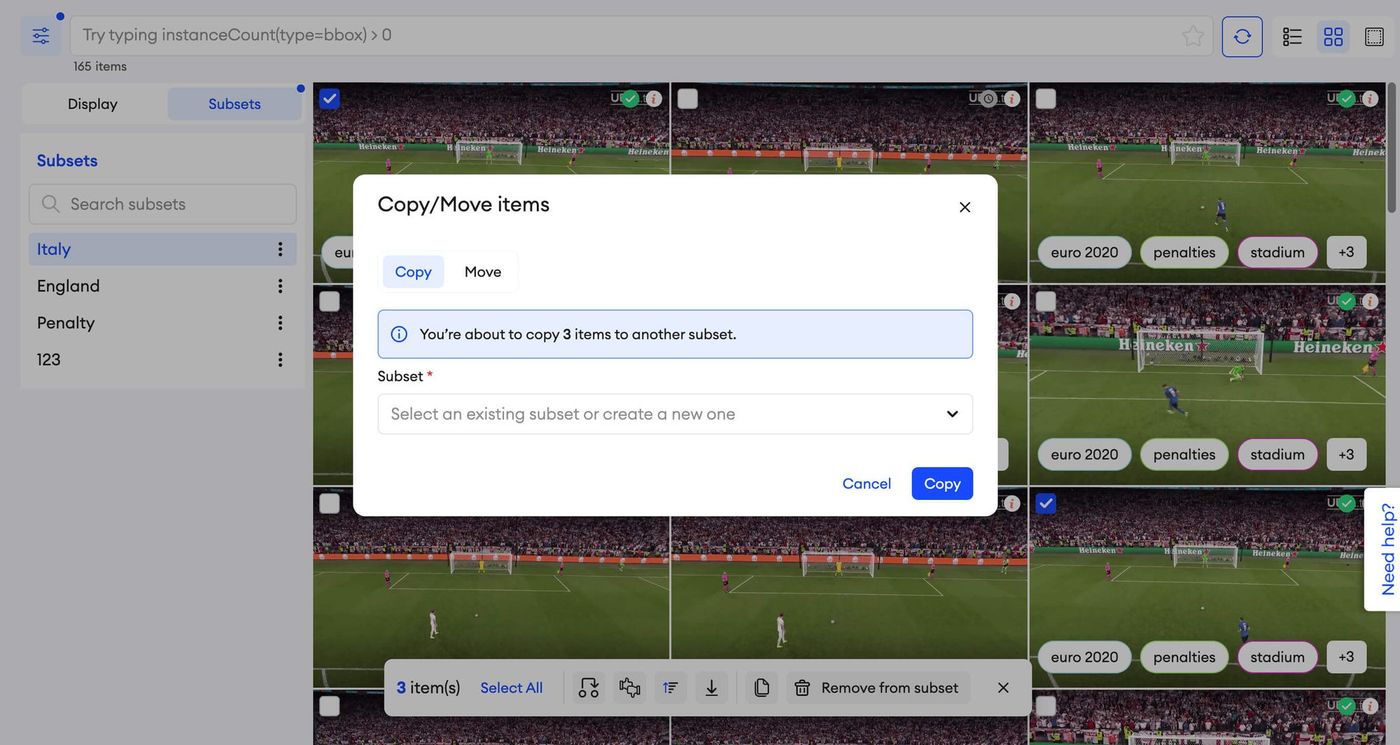Expand +3 tags on second-row right thumbnail
Screen dimensions: 1400x745
coord(1346,454)
